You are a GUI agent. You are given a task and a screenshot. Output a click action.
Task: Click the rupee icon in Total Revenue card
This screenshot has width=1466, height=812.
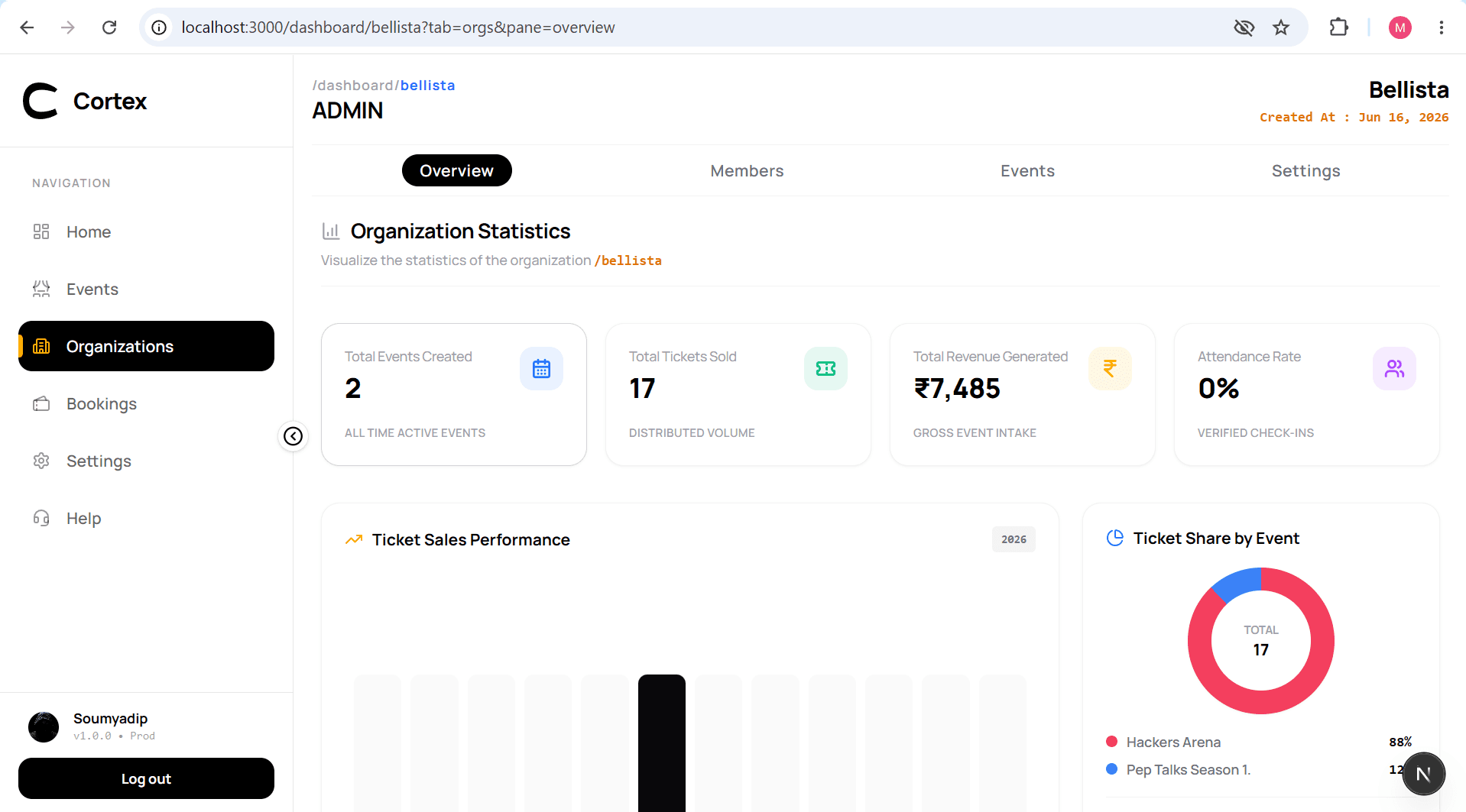pos(1110,369)
